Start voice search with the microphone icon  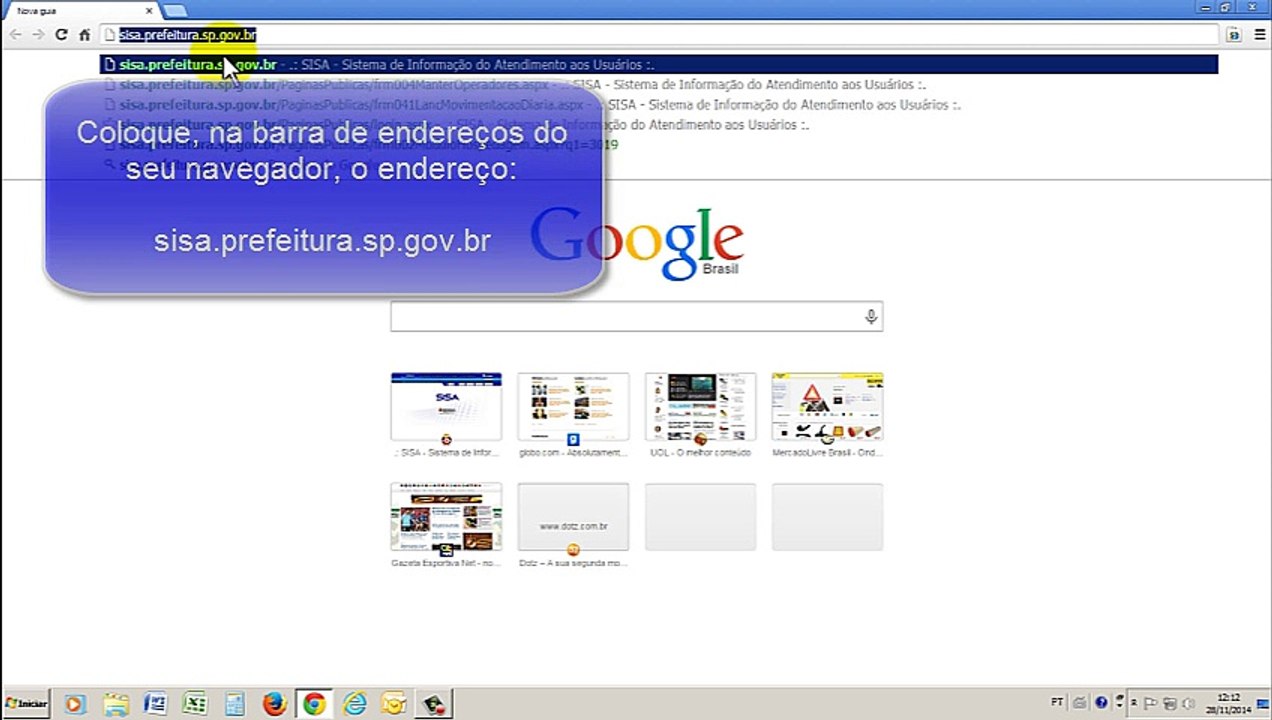[871, 317]
